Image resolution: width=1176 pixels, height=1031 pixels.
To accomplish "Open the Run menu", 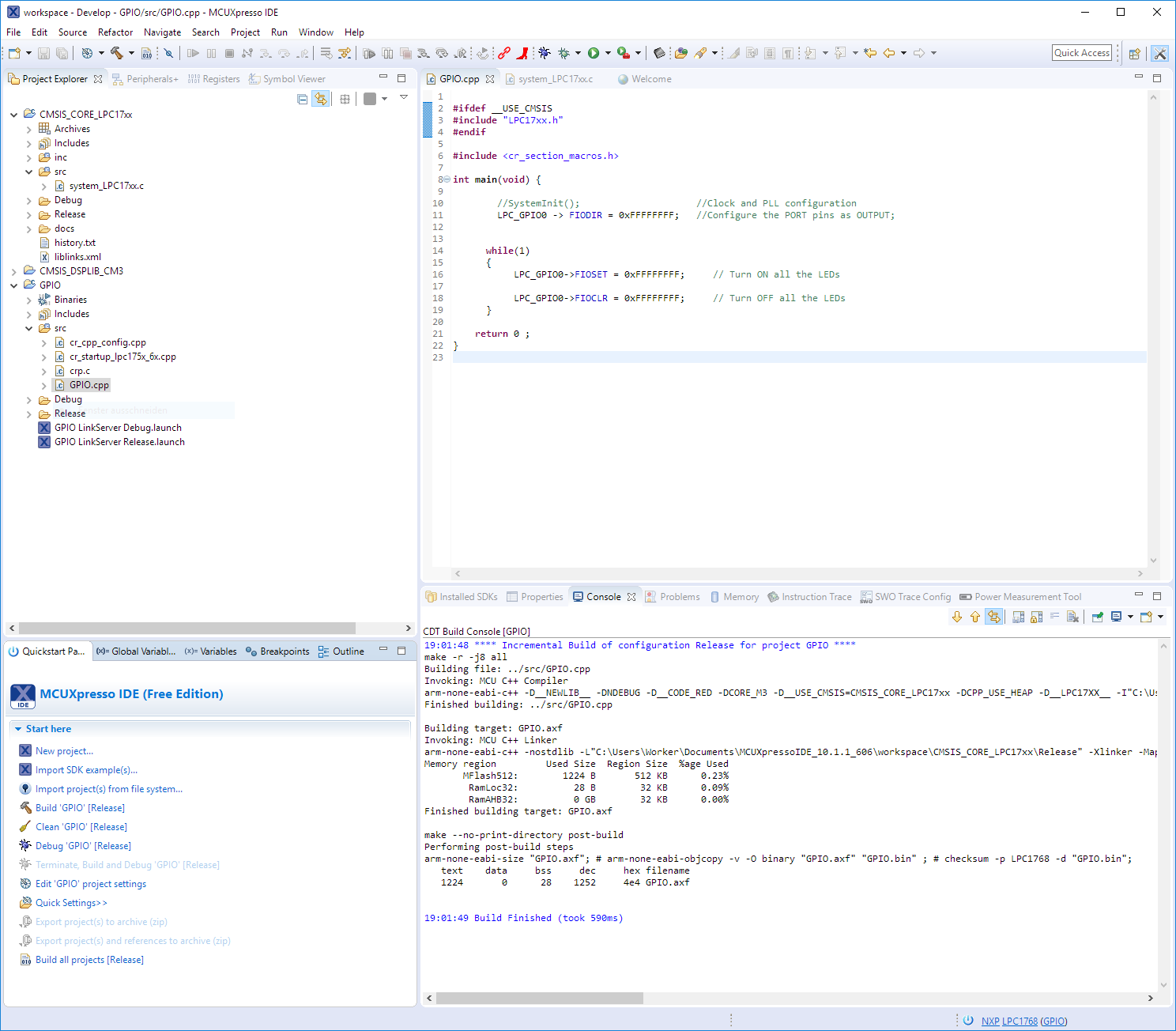I will click(x=279, y=32).
